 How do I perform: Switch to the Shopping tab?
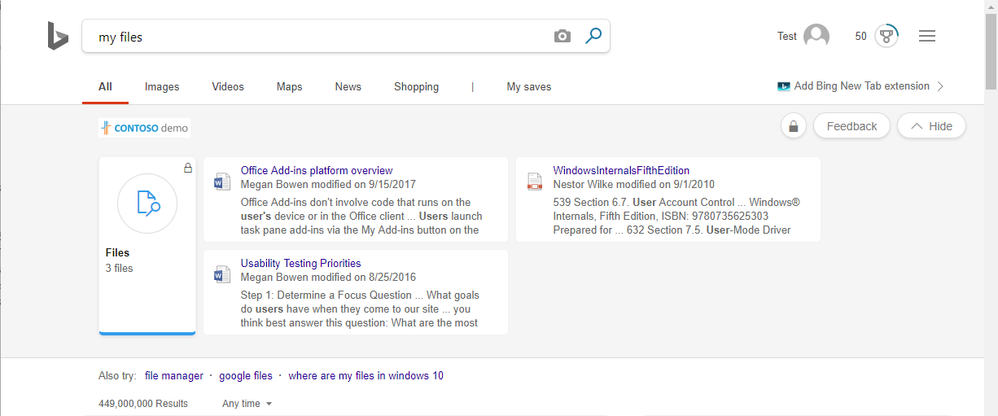click(416, 87)
